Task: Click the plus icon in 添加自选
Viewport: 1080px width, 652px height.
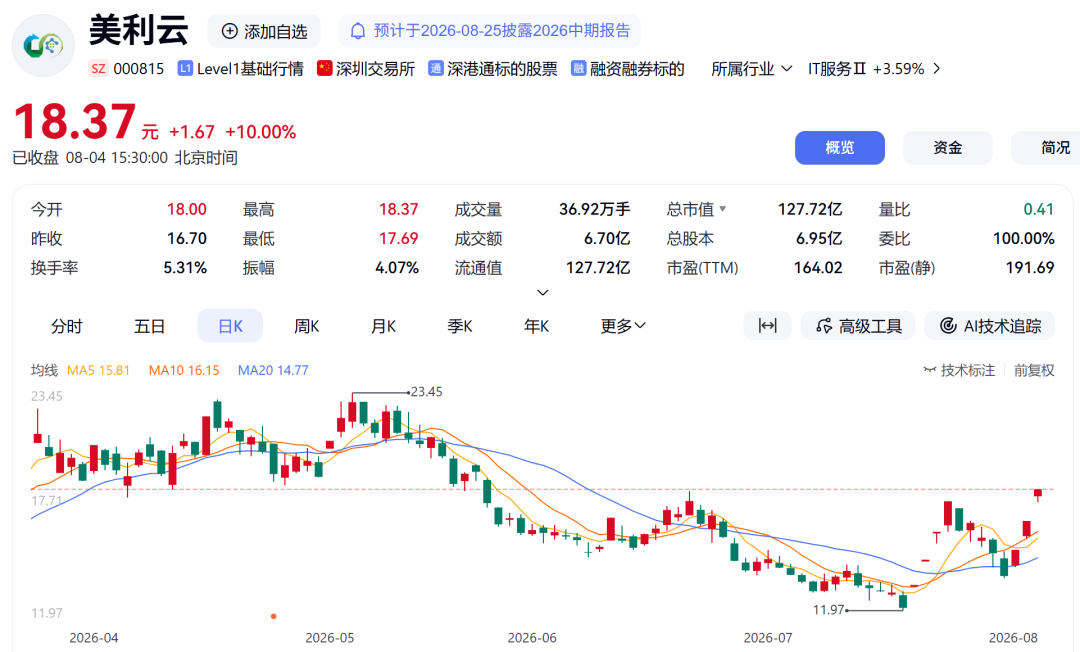Action: pyautogui.click(x=229, y=31)
